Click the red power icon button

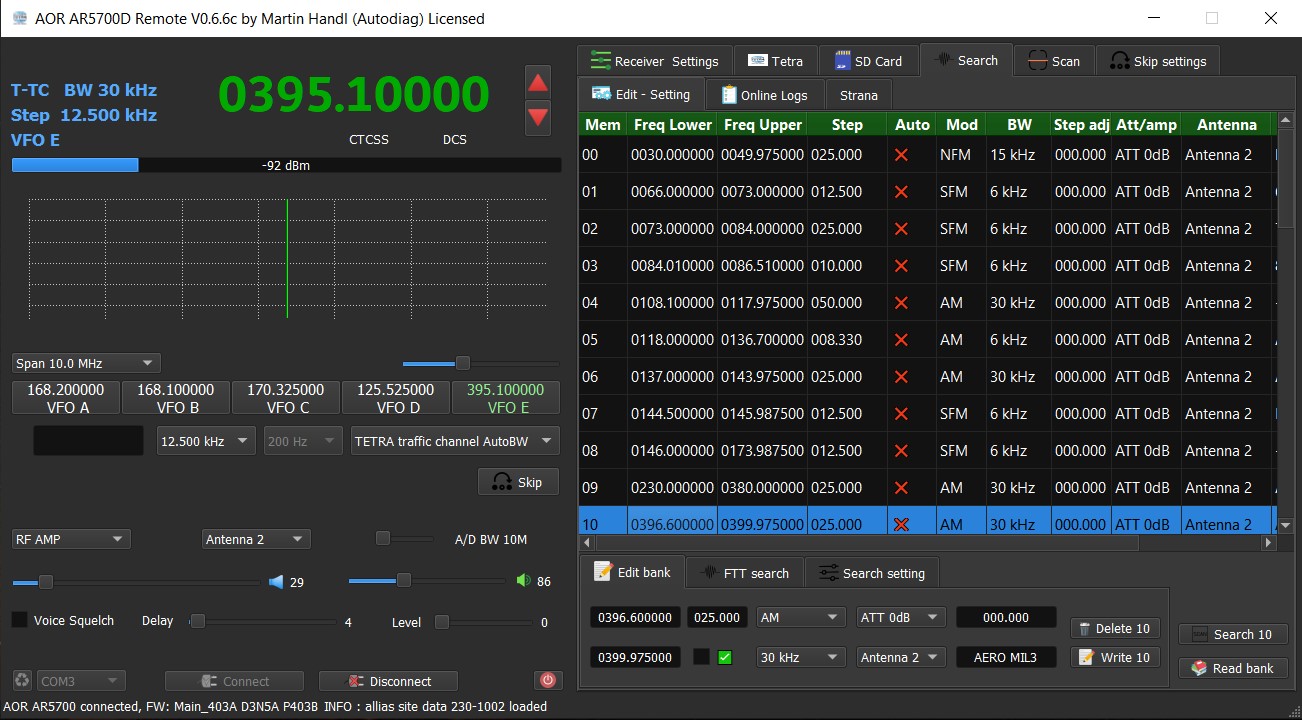547,680
